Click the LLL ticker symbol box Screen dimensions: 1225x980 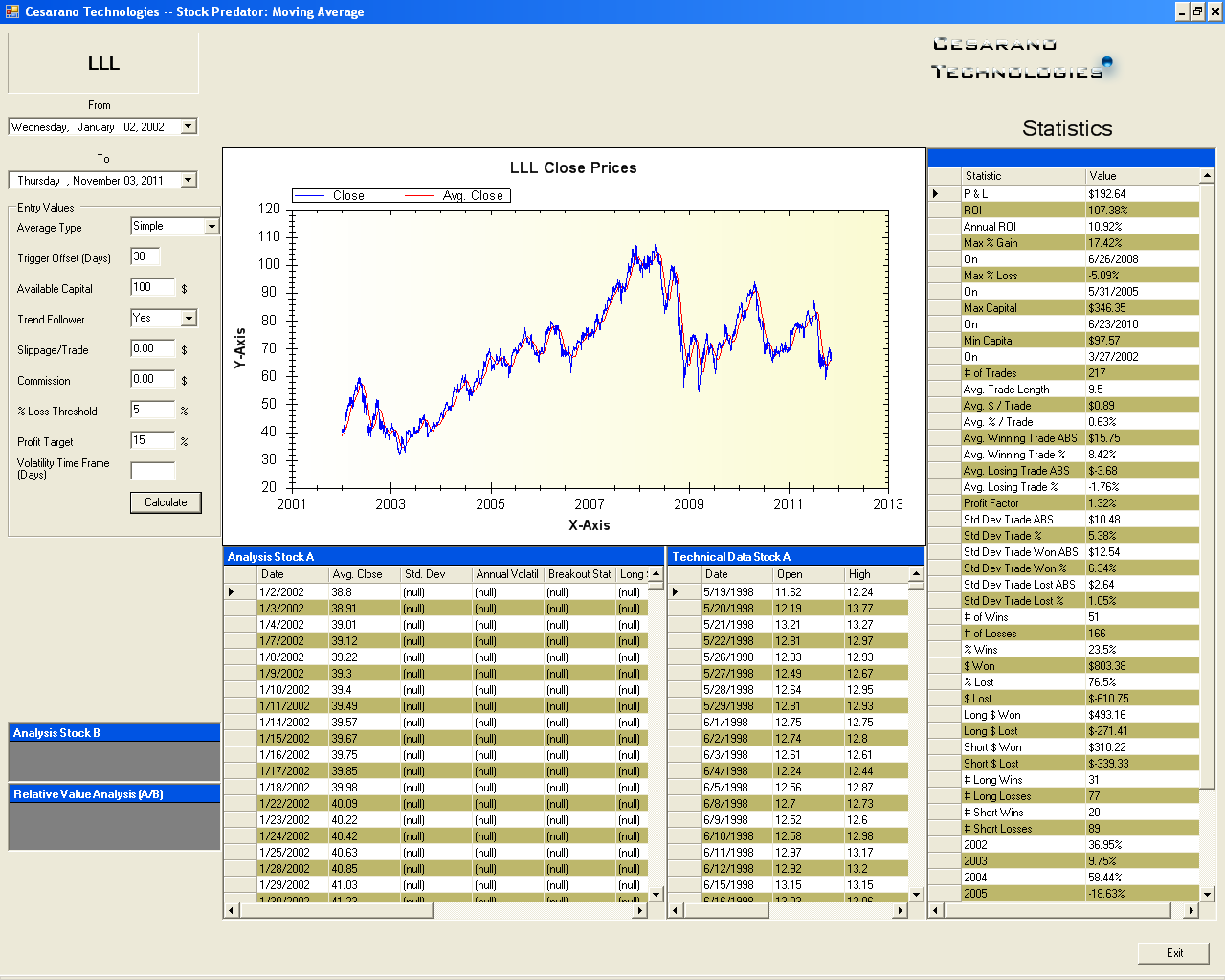pyautogui.click(x=103, y=63)
